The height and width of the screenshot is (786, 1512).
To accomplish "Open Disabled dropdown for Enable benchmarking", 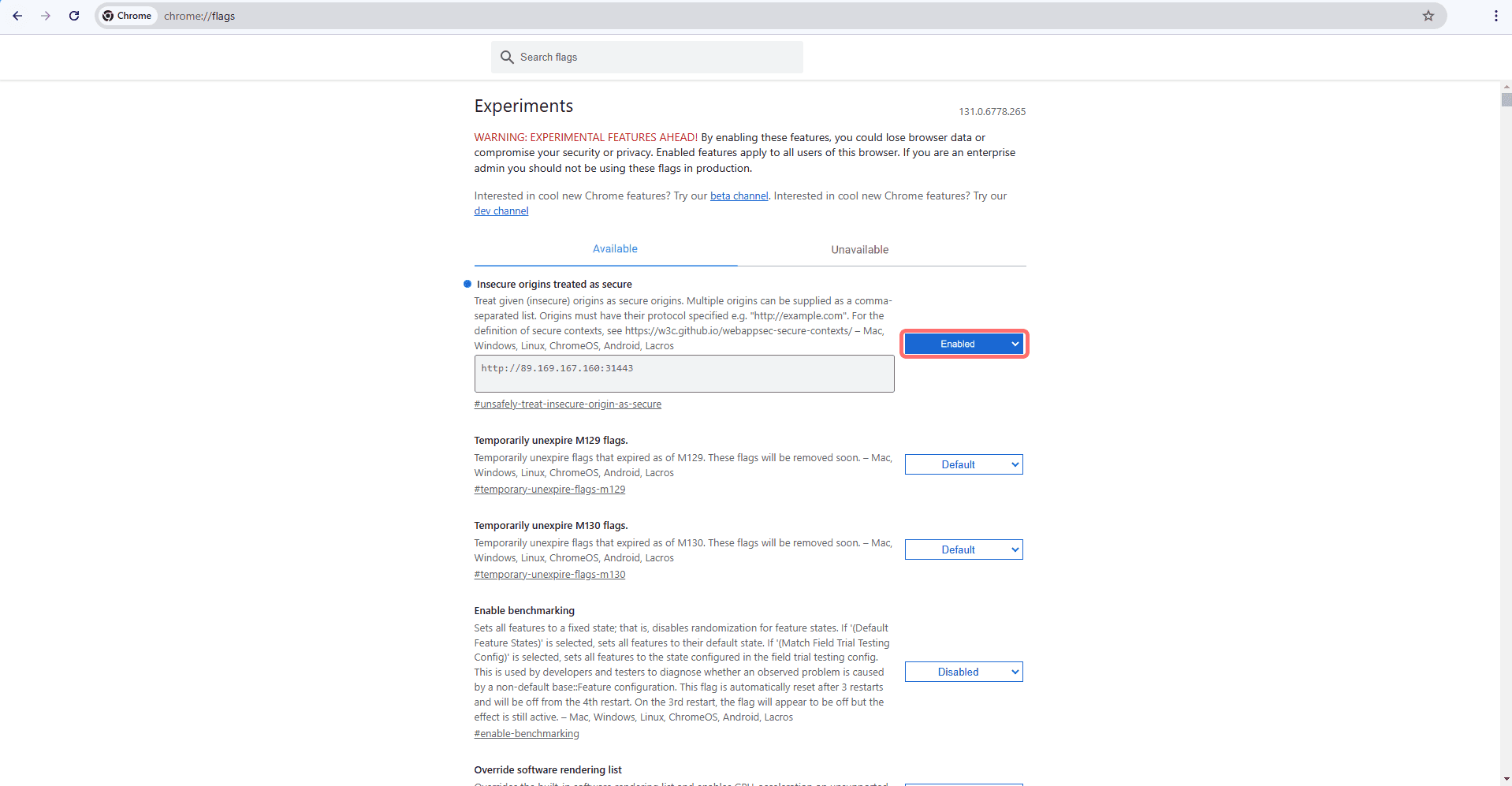I will [963, 672].
